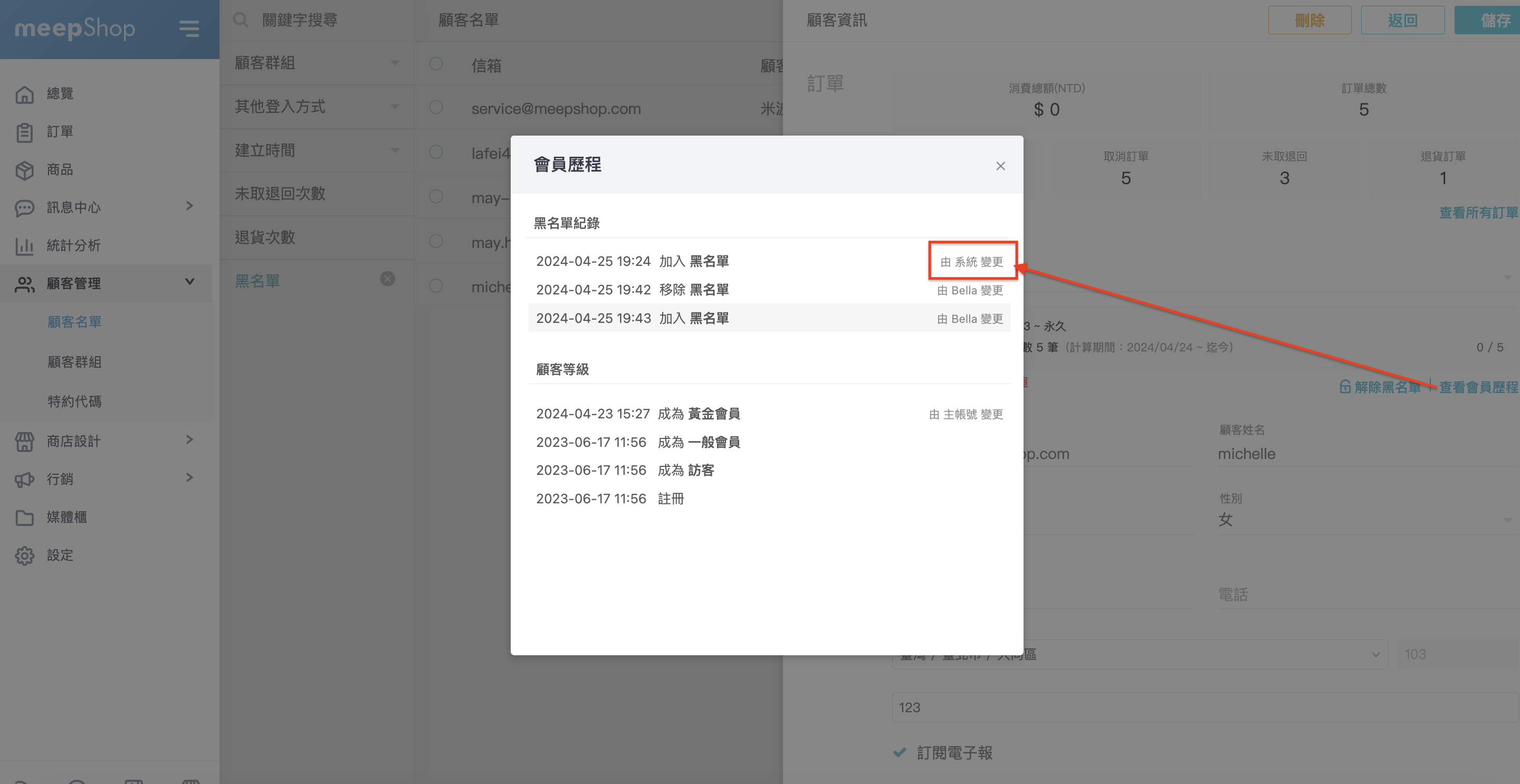Screen dimensions: 1520x784
Task: Open the 總覽 home icon
Action: (24, 94)
